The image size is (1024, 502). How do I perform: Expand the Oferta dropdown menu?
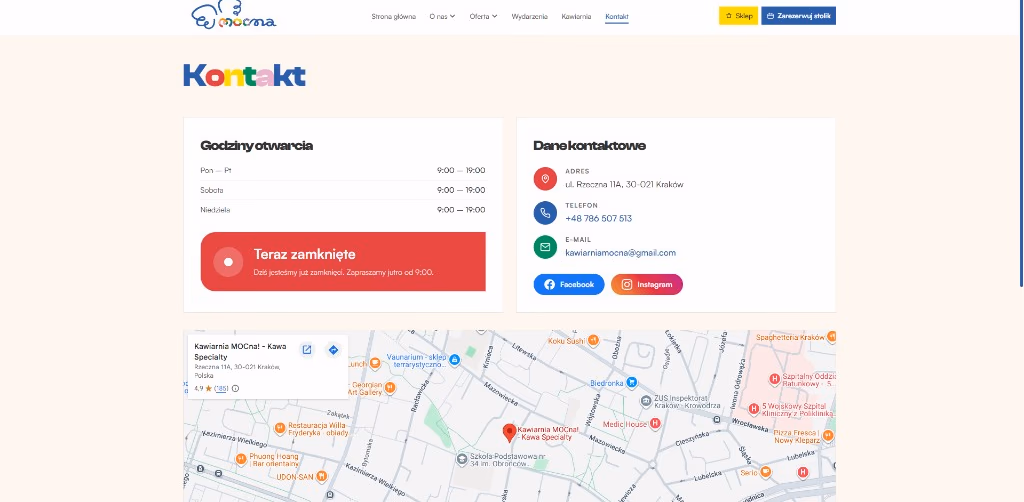click(483, 16)
